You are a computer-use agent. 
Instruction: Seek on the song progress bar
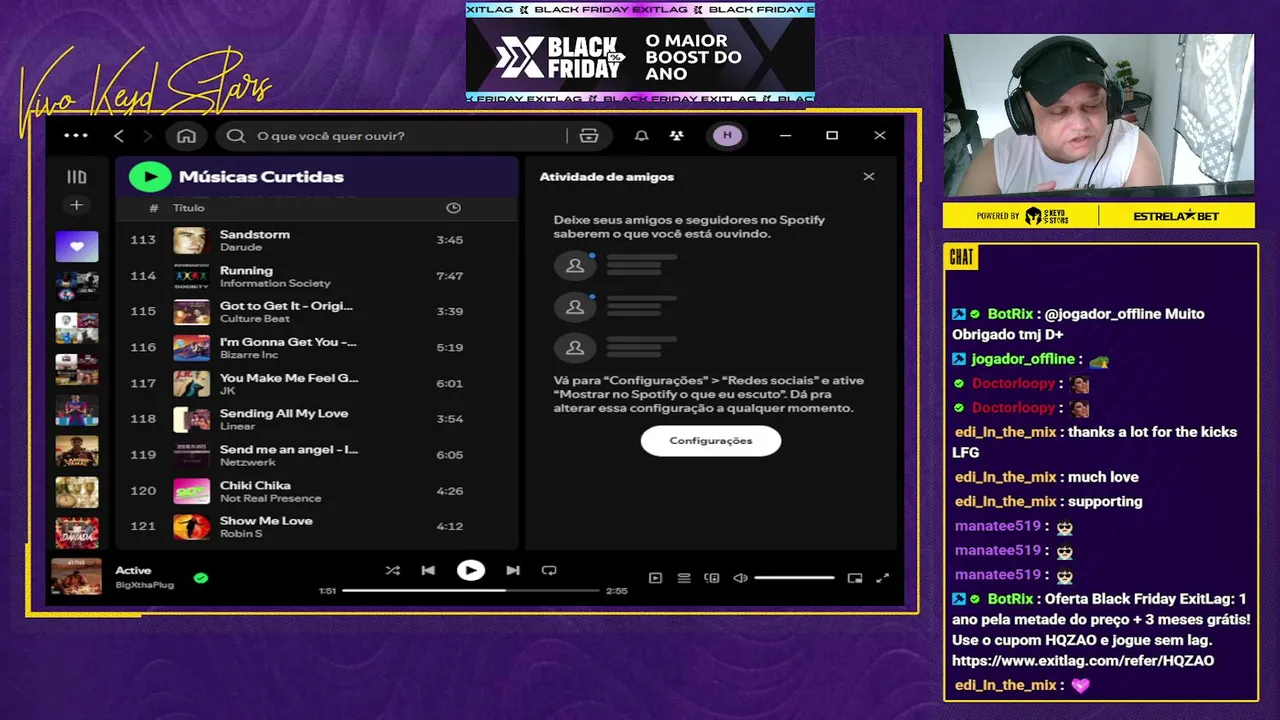tap(471, 591)
